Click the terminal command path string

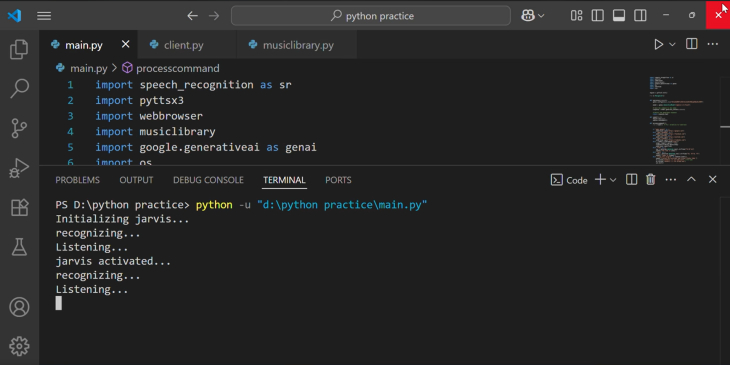(x=342, y=205)
